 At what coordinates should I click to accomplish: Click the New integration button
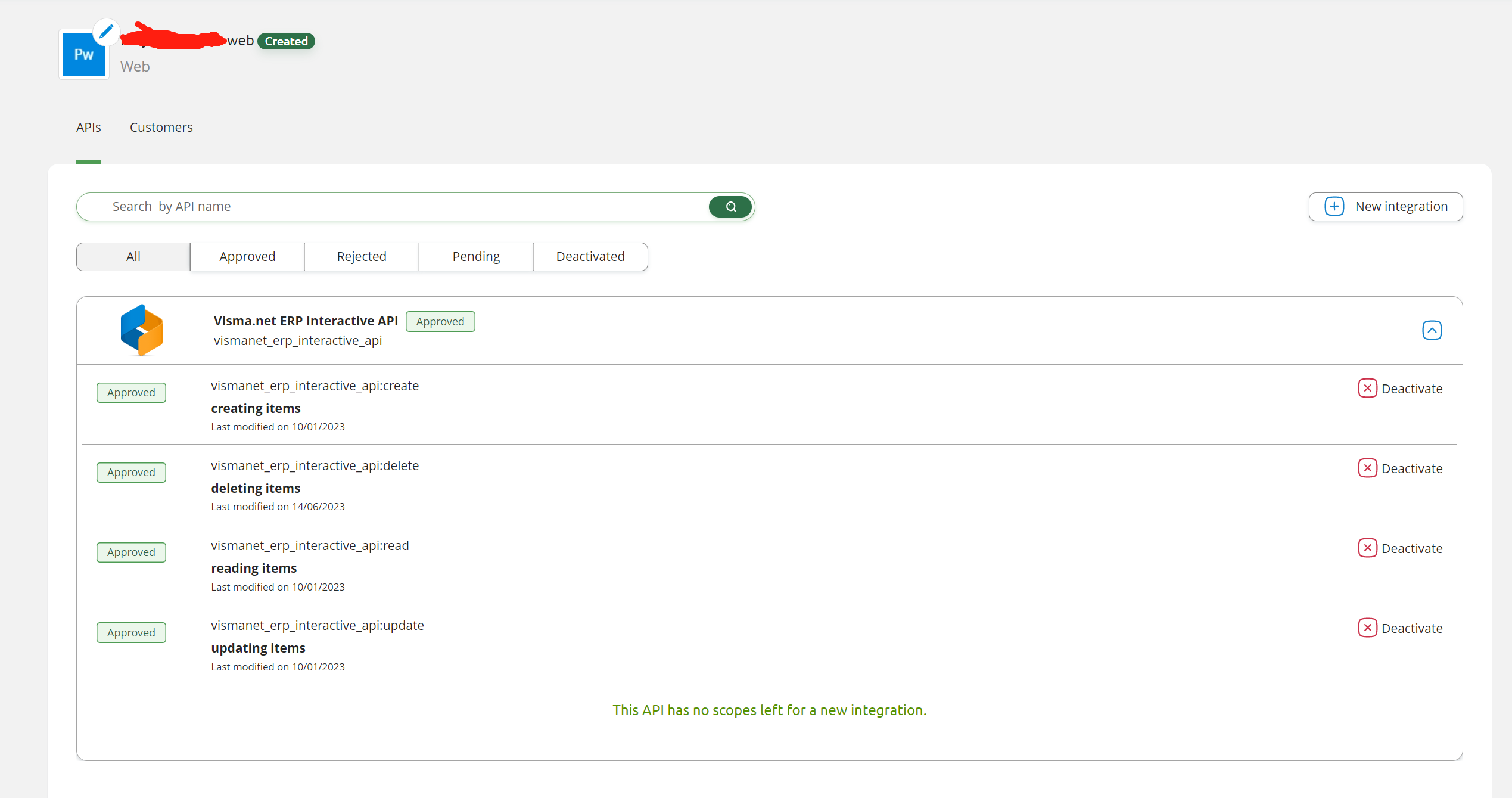pyautogui.click(x=1386, y=206)
